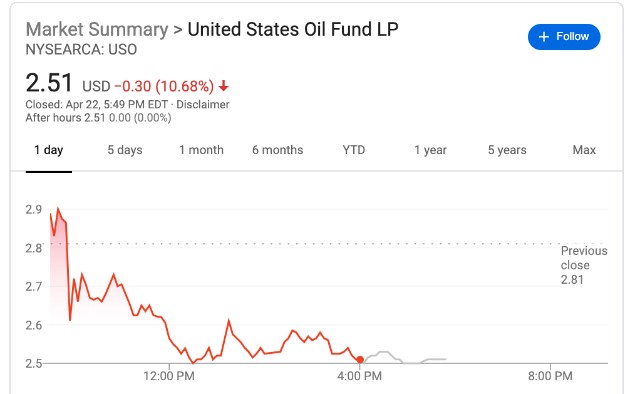This screenshot has height=394, width=640.
Task: Click the 12:00 PM axis label
Action: click(169, 376)
